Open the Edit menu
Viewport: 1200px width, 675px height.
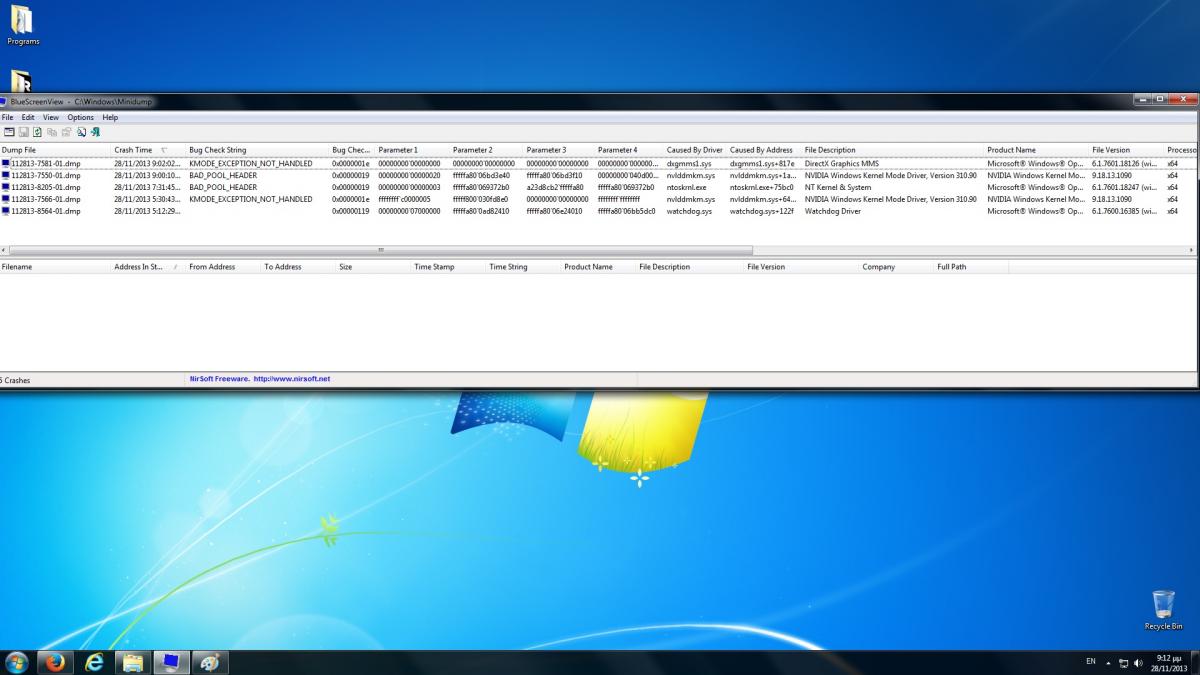pos(28,117)
